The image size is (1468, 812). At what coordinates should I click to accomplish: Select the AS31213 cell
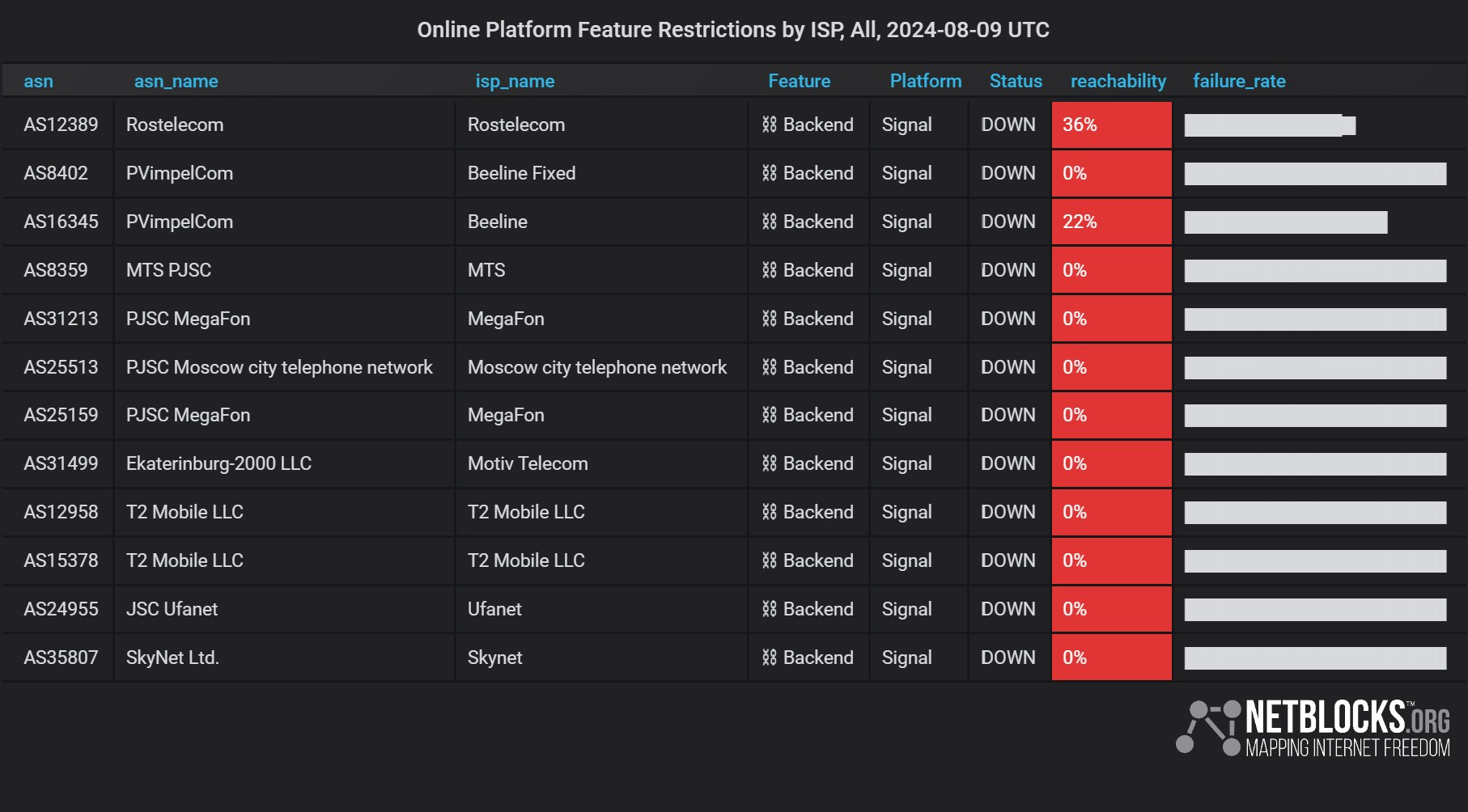pos(57,319)
